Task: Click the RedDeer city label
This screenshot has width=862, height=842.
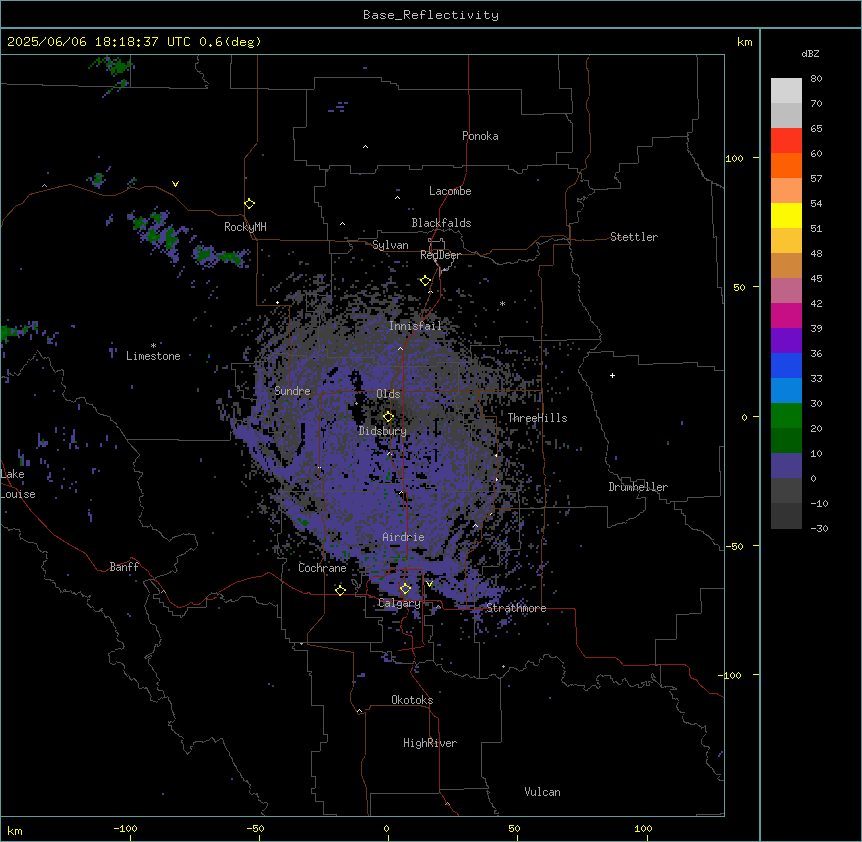Action: 440,255
